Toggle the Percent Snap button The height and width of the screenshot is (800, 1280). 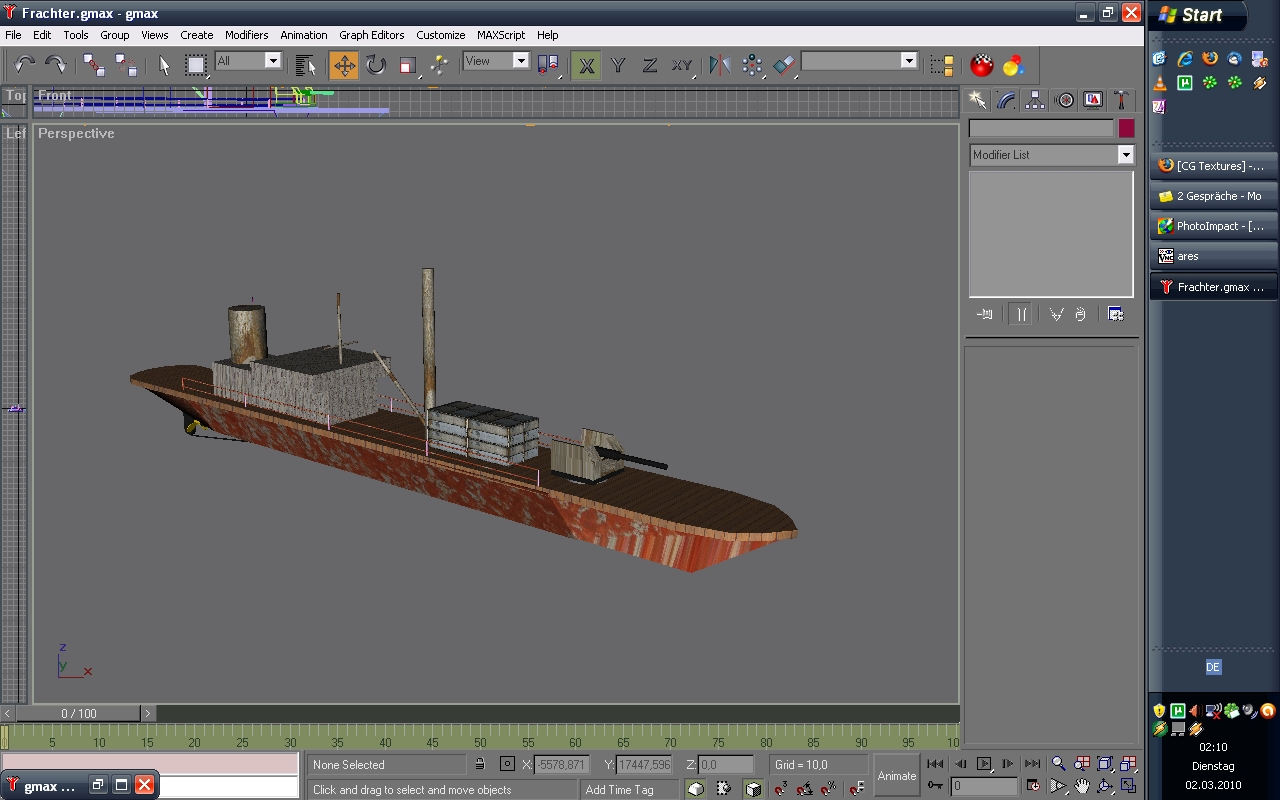coord(830,789)
